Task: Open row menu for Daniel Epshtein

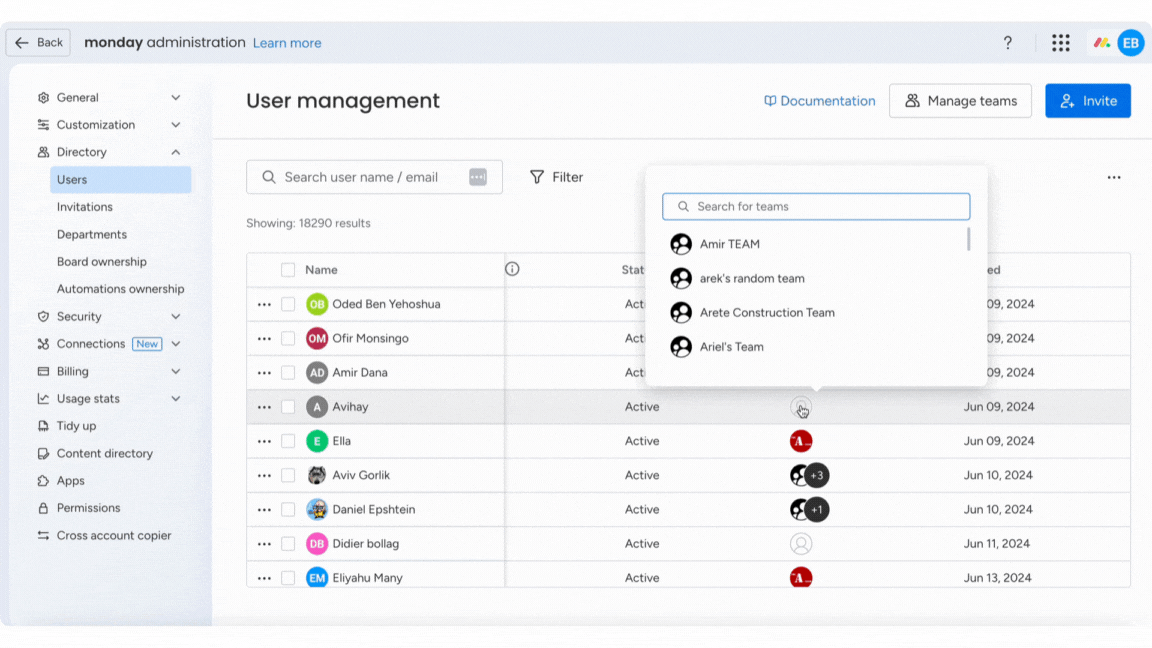Action: click(264, 509)
